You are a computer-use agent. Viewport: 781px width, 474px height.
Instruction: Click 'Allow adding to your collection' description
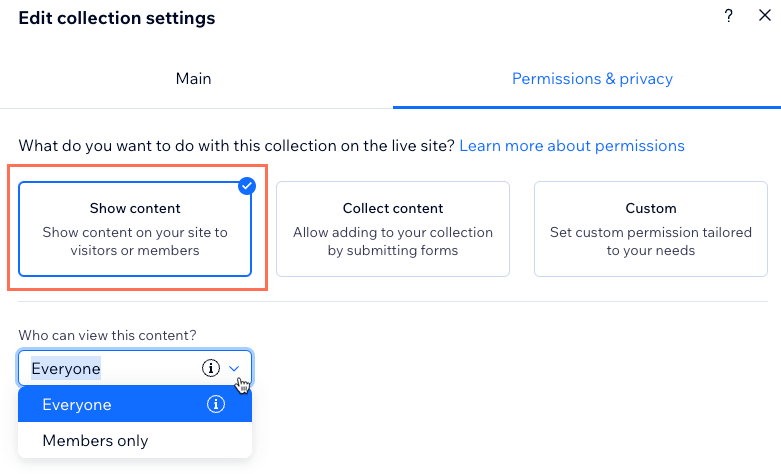click(x=393, y=233)
